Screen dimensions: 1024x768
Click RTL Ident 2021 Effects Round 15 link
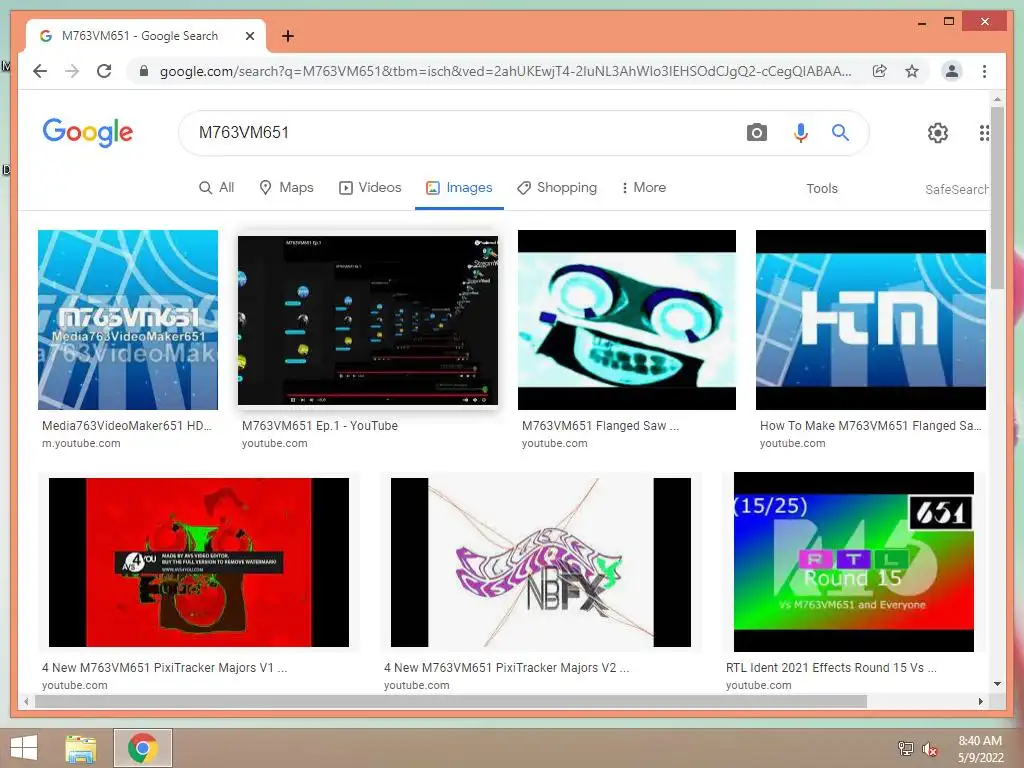[831, 667]
